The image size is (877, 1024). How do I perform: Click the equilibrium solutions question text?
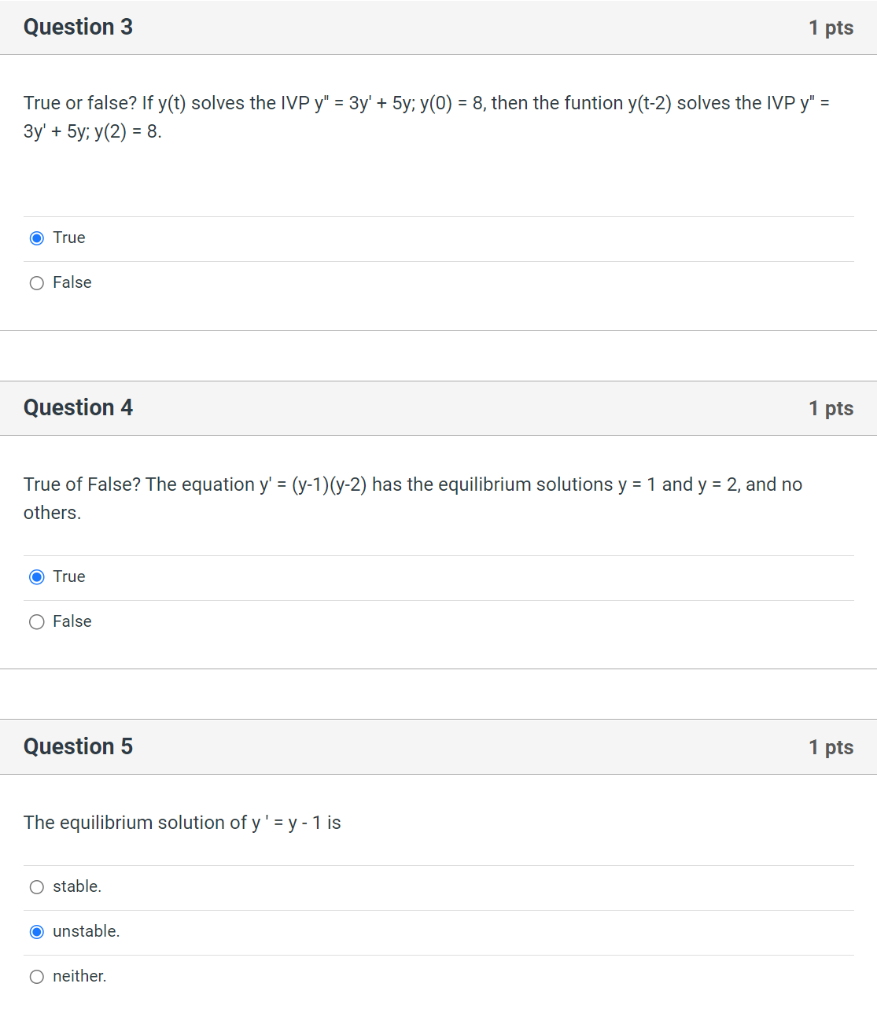pos(412,498)
